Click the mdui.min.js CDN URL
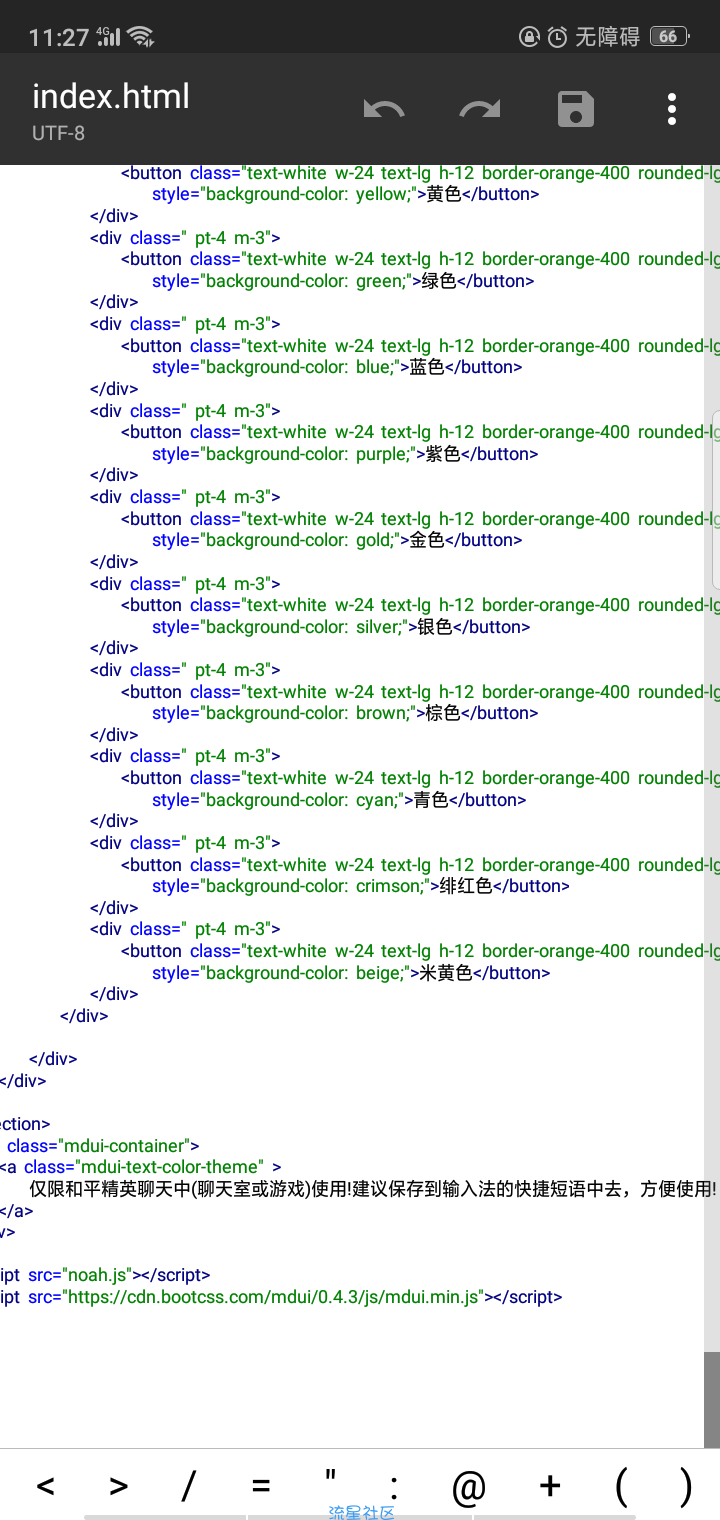The width and height of the screenshot is (720, 1520). click(274, 1297)
